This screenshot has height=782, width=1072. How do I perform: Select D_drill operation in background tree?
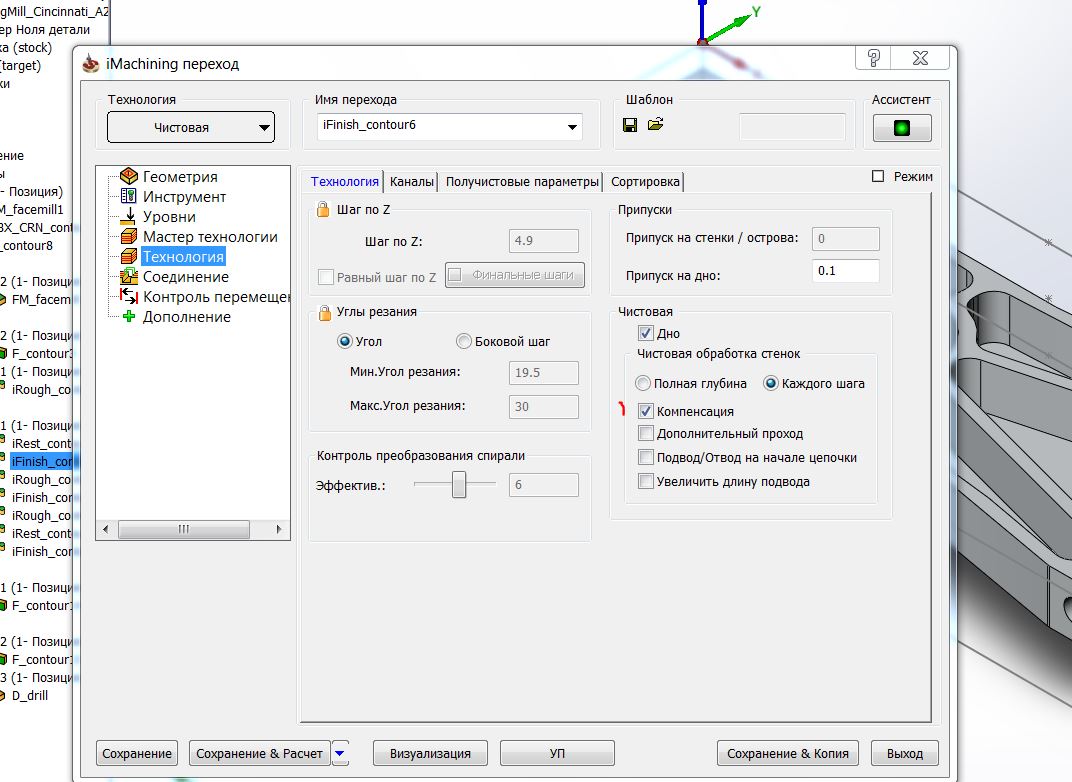click(x=30, y=695)
